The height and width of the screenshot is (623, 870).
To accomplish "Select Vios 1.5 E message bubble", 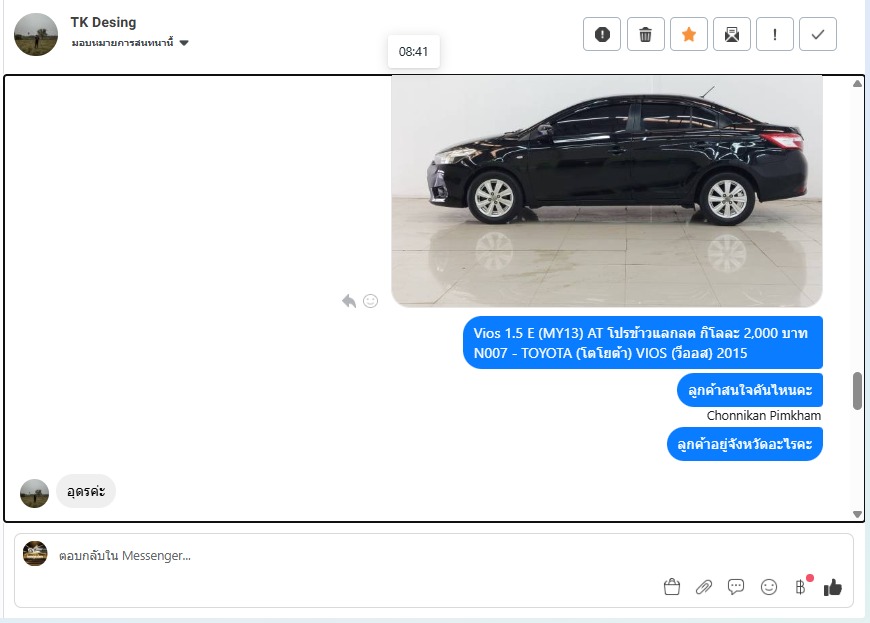I will [x=643, y=343].
